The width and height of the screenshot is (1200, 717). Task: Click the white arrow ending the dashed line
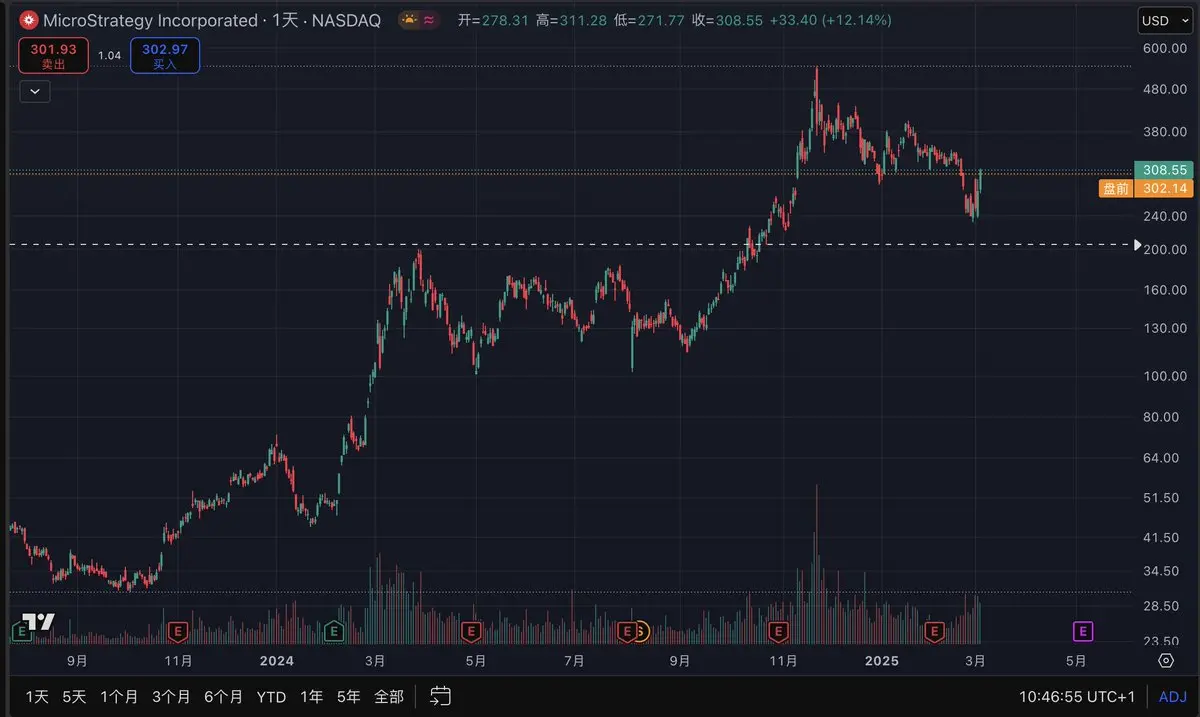[1136, 244]
